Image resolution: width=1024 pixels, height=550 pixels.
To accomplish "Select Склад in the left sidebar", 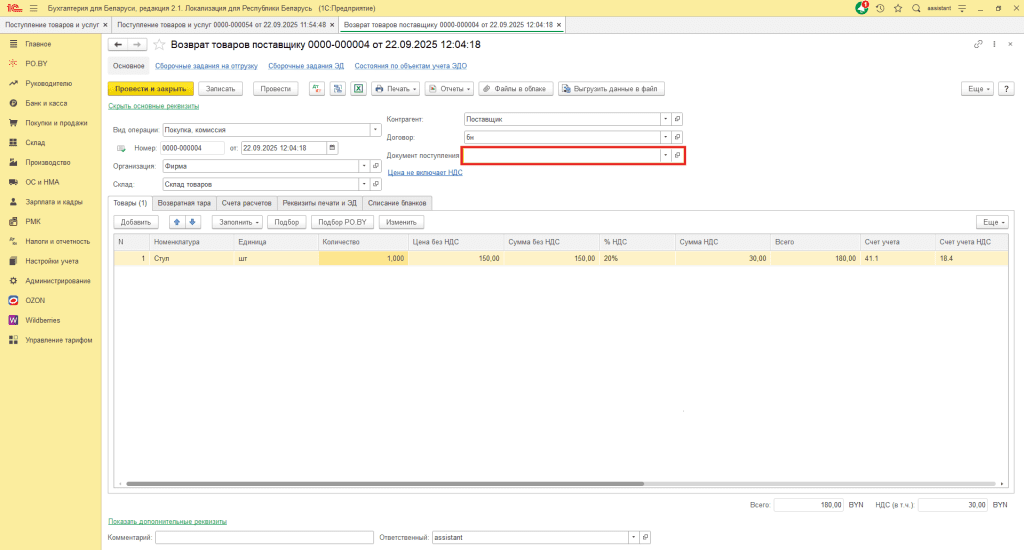I will pyautogui.click(x=36, y=143).
